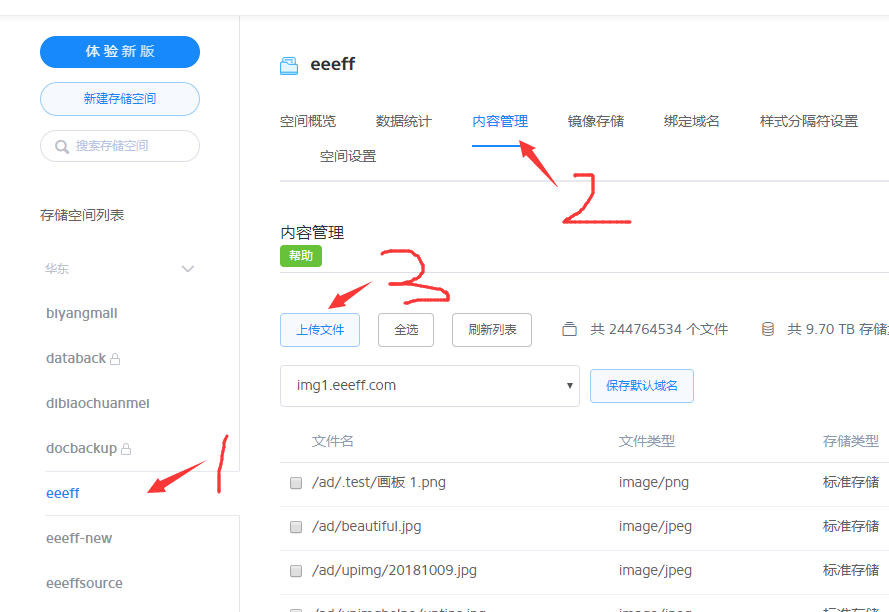Select the eeeff bucket in the sidebar

pyautogui.click(x=62, y=492)
